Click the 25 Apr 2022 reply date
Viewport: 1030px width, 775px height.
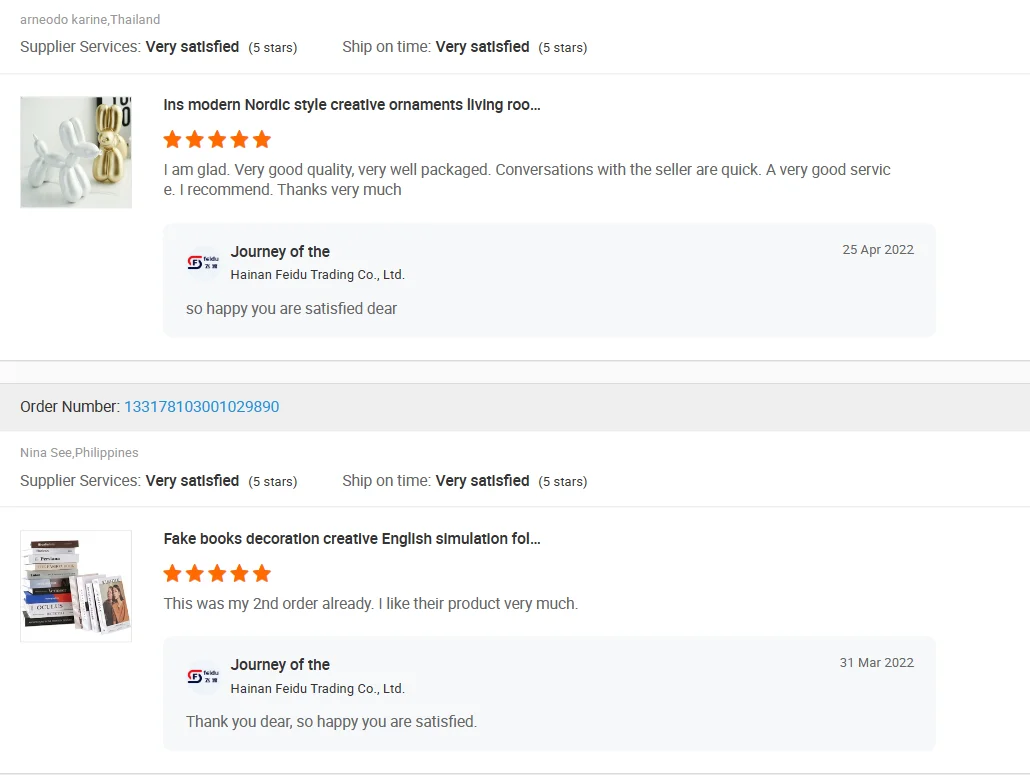coord(878,250)
